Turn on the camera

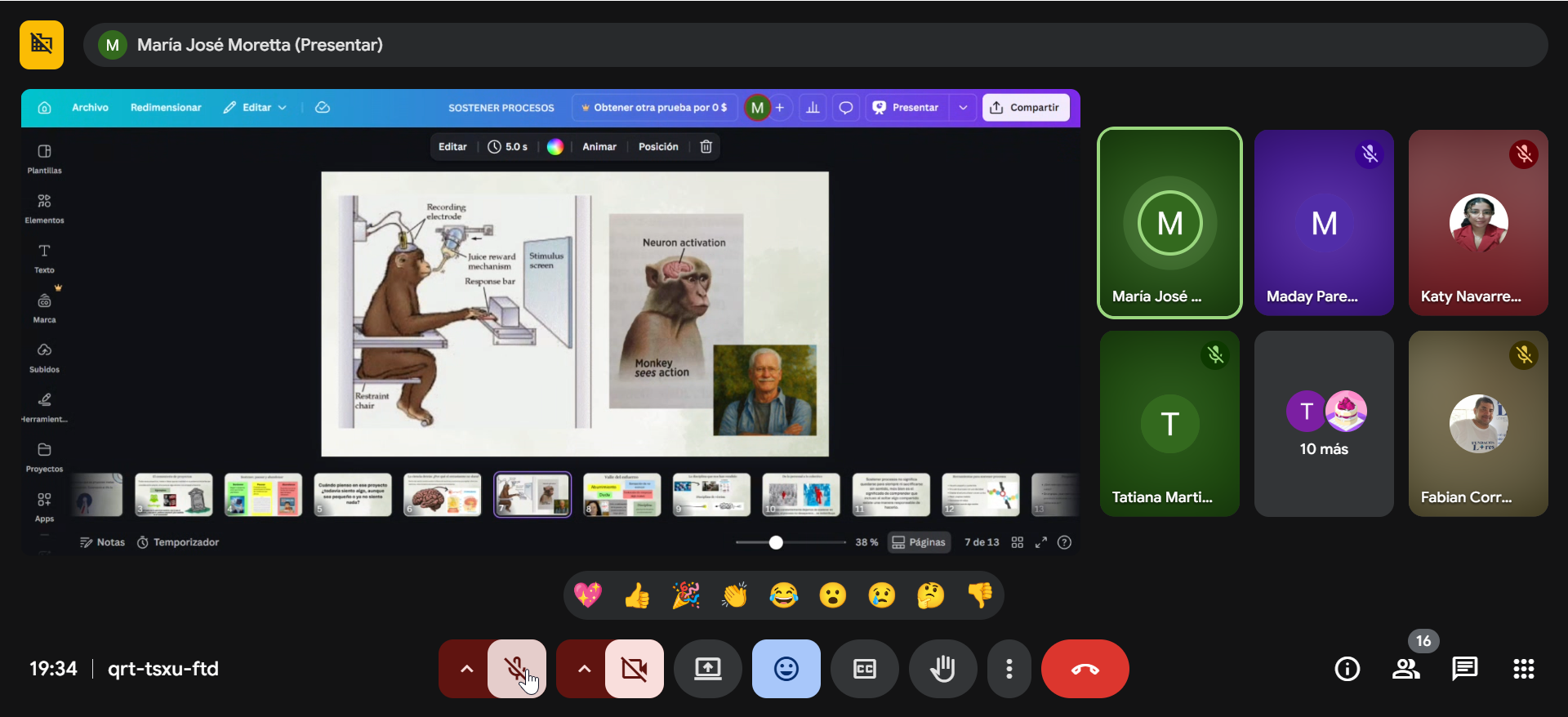coord(634,669)
